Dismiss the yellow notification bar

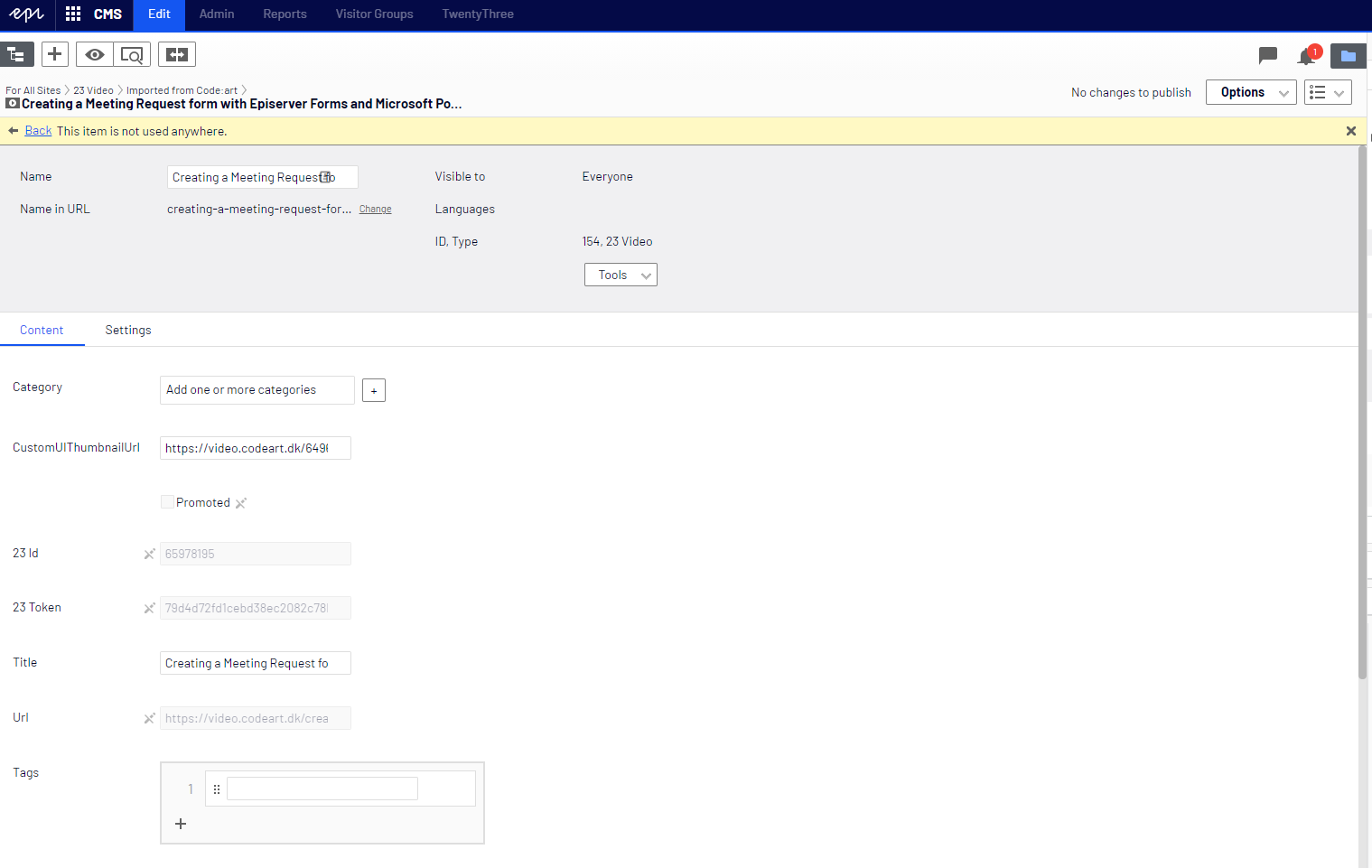1350,131
